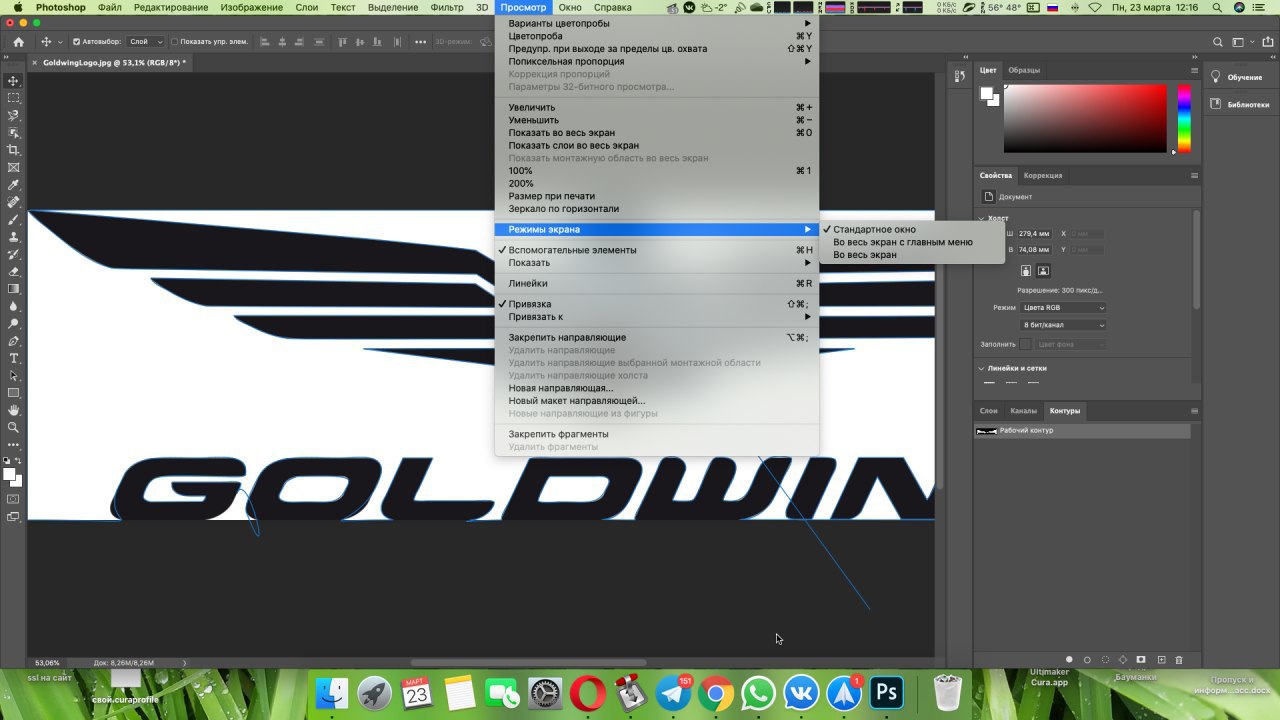Open the Цвета RGB mode dropdown
1280x720 pixels.
[1063, 308]
